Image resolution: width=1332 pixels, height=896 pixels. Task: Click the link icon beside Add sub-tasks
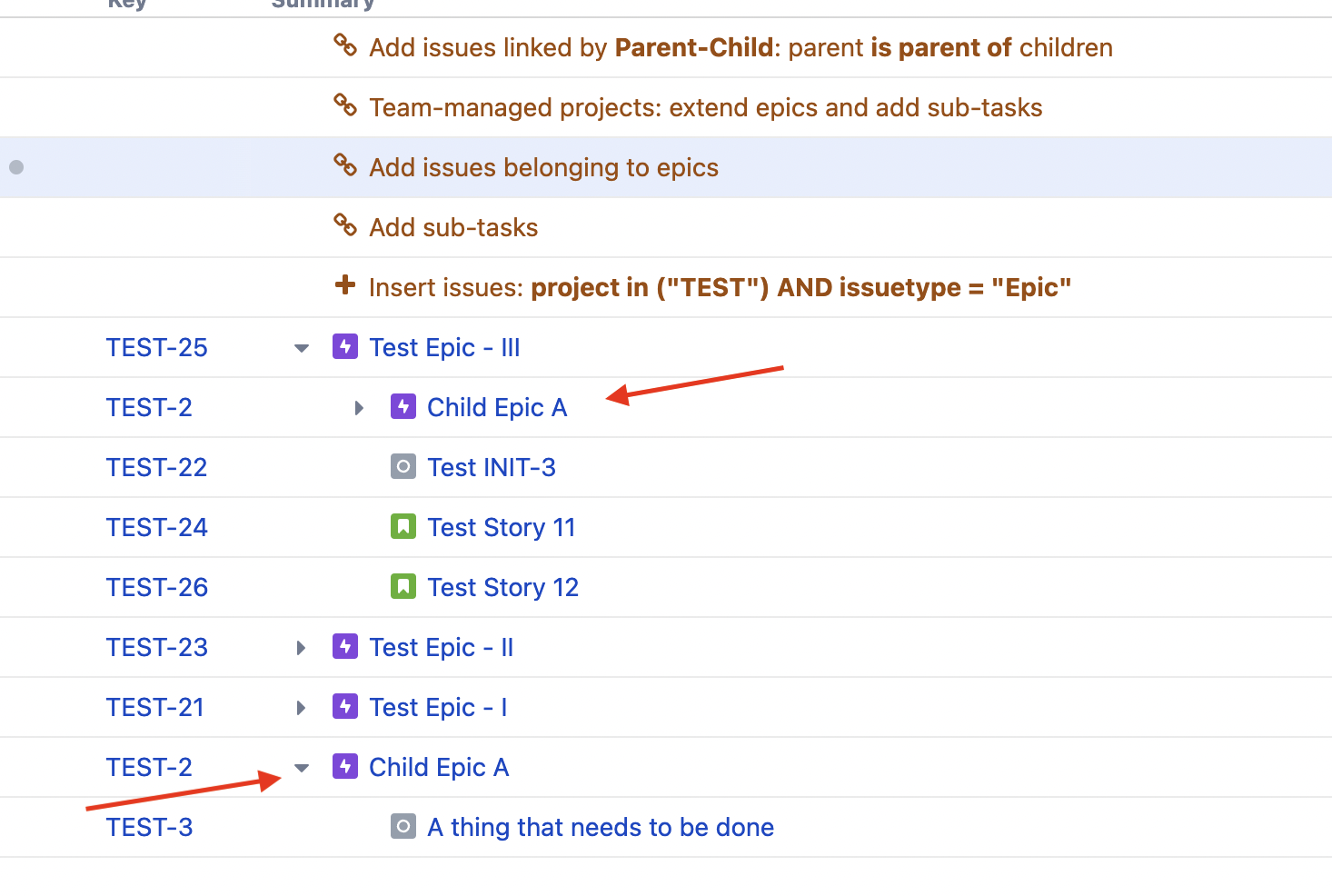(345, 224)
